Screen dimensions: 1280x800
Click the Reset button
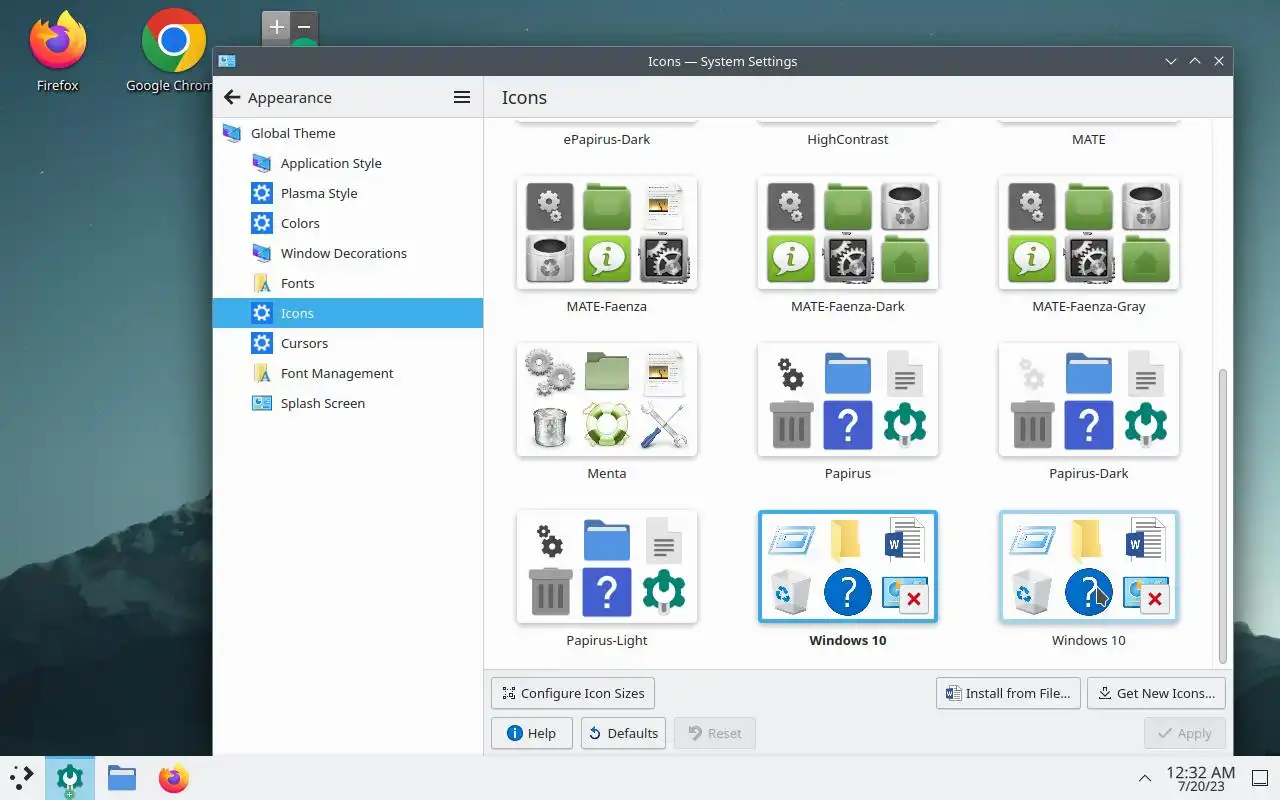[x=714, y=733]
